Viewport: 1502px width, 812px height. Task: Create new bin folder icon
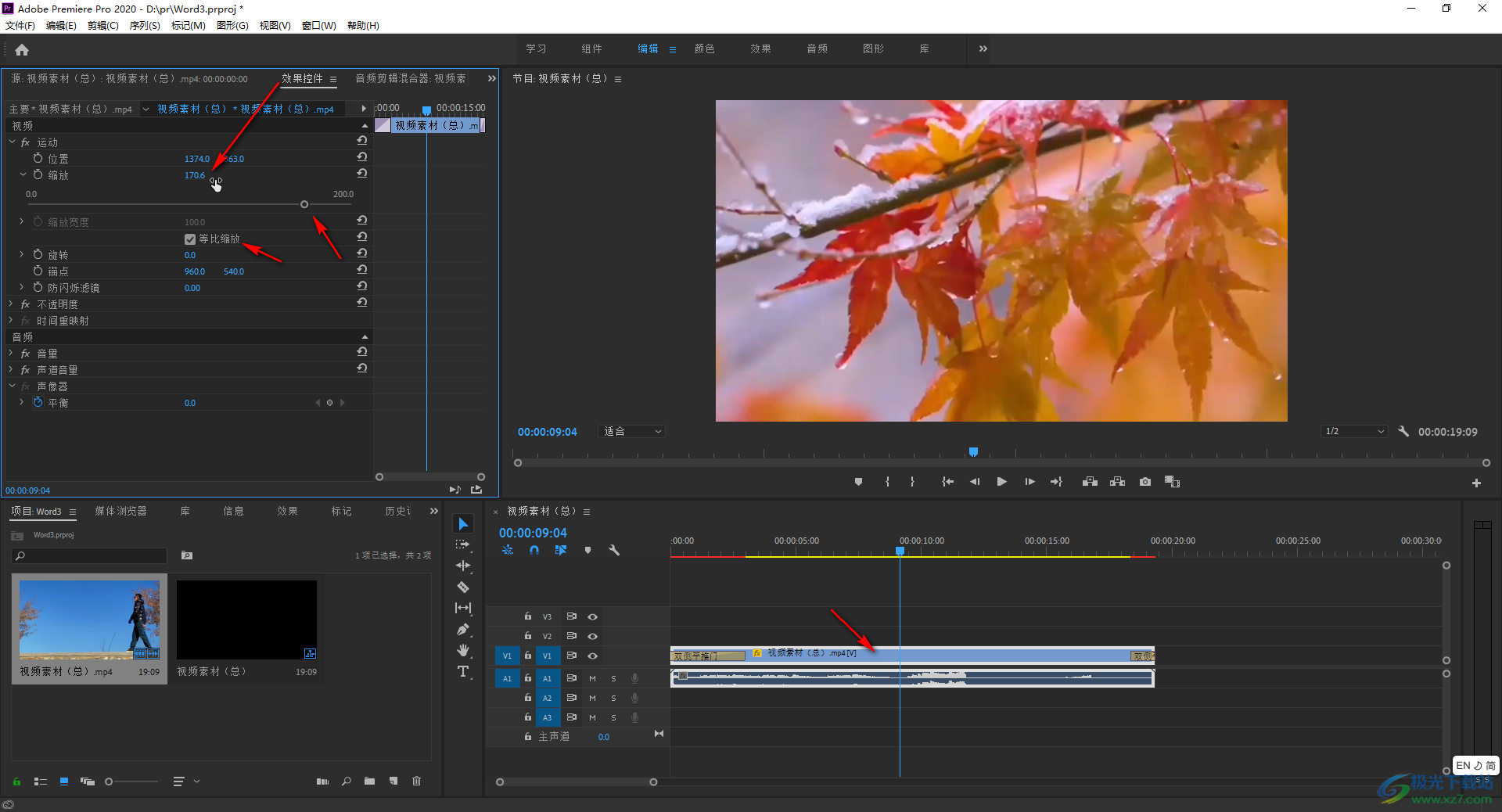369,781
